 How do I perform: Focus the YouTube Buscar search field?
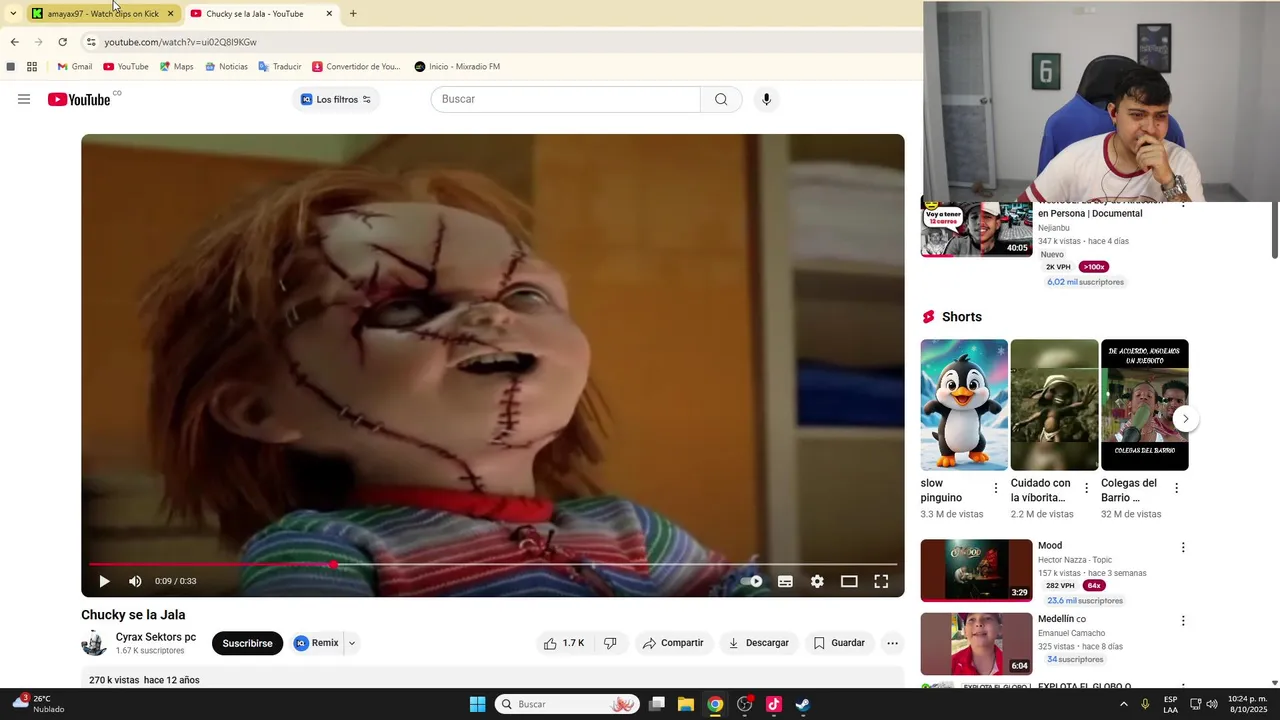[x=566, y=99]
